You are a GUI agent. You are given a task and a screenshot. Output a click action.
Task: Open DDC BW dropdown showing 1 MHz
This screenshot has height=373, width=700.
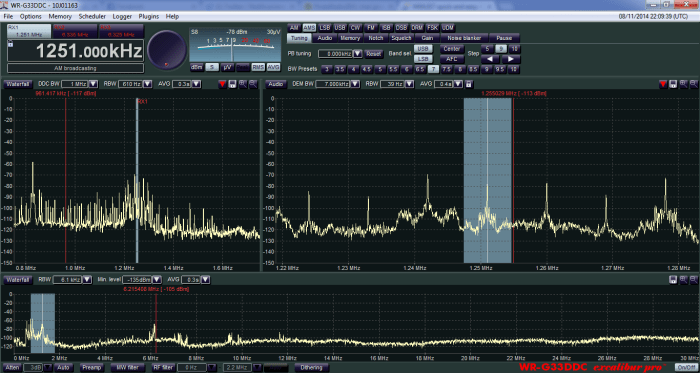(93, 84)
